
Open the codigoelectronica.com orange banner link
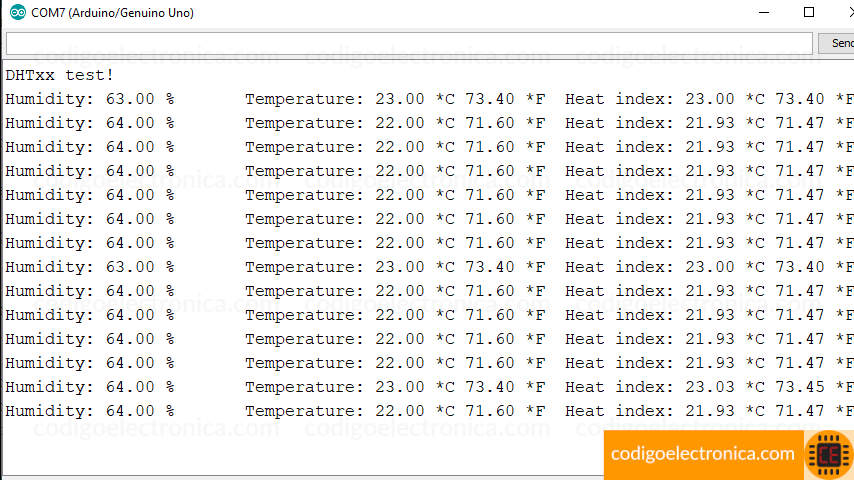[x=703, y=454]
